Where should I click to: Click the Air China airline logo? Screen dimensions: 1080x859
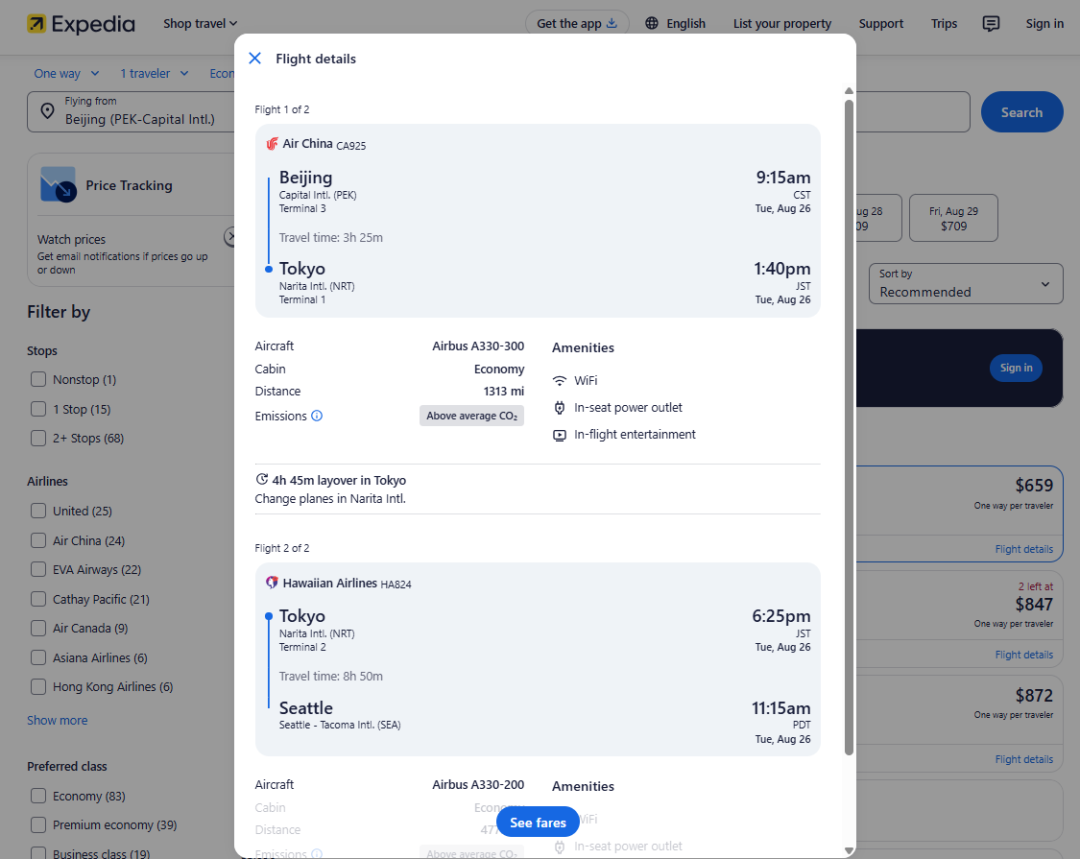coord(272,143)
